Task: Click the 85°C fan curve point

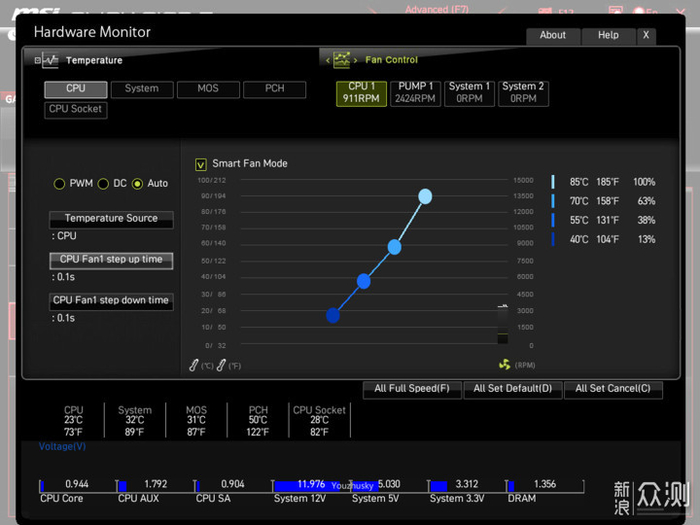Action: tap(425, 196)
